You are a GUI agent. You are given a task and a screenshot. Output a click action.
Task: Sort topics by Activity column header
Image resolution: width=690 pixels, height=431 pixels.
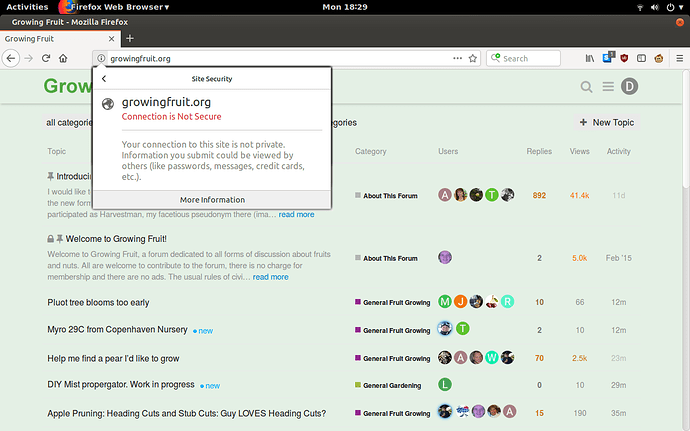[618, 151]
